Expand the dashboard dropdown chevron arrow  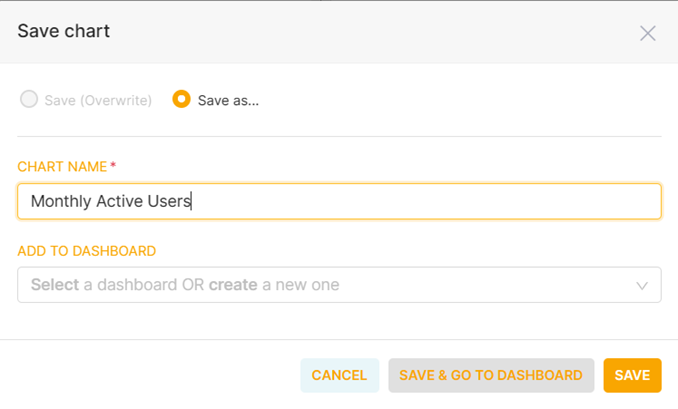click(x=642, y=285)
